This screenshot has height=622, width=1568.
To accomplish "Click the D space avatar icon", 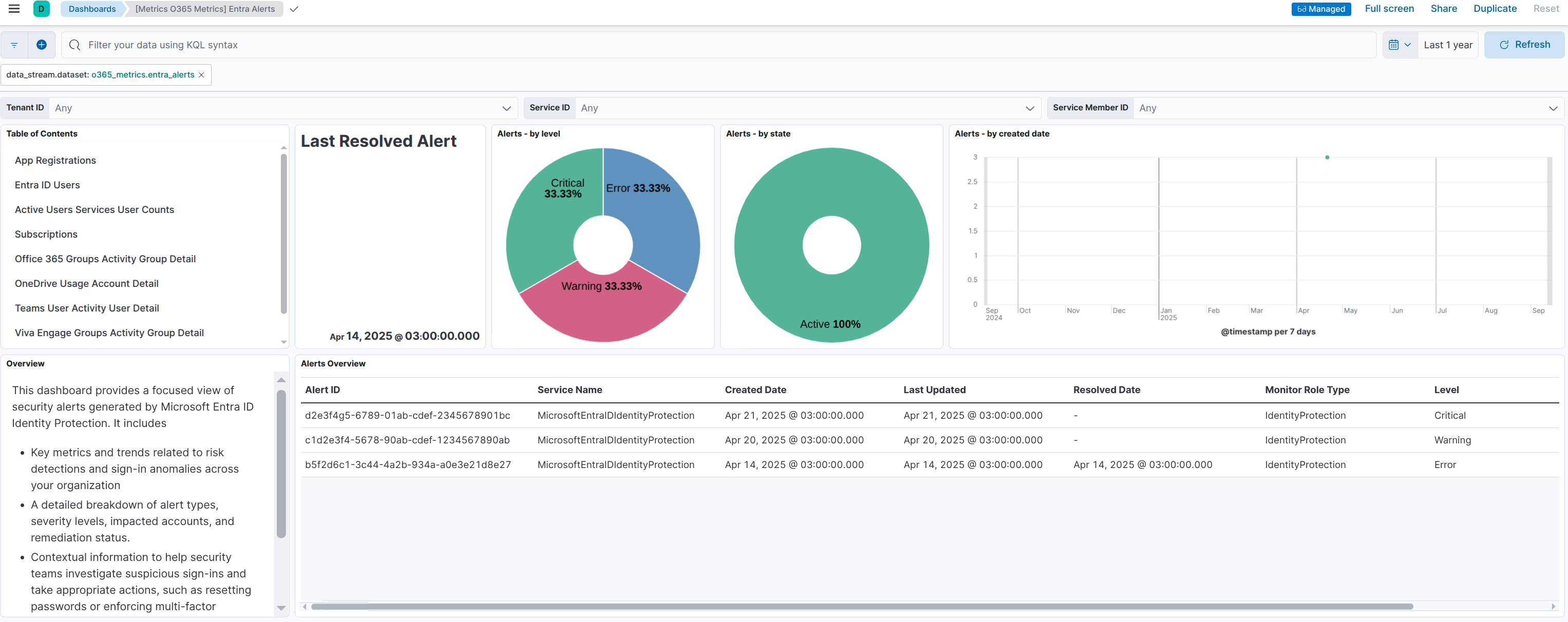I will 41,9.
